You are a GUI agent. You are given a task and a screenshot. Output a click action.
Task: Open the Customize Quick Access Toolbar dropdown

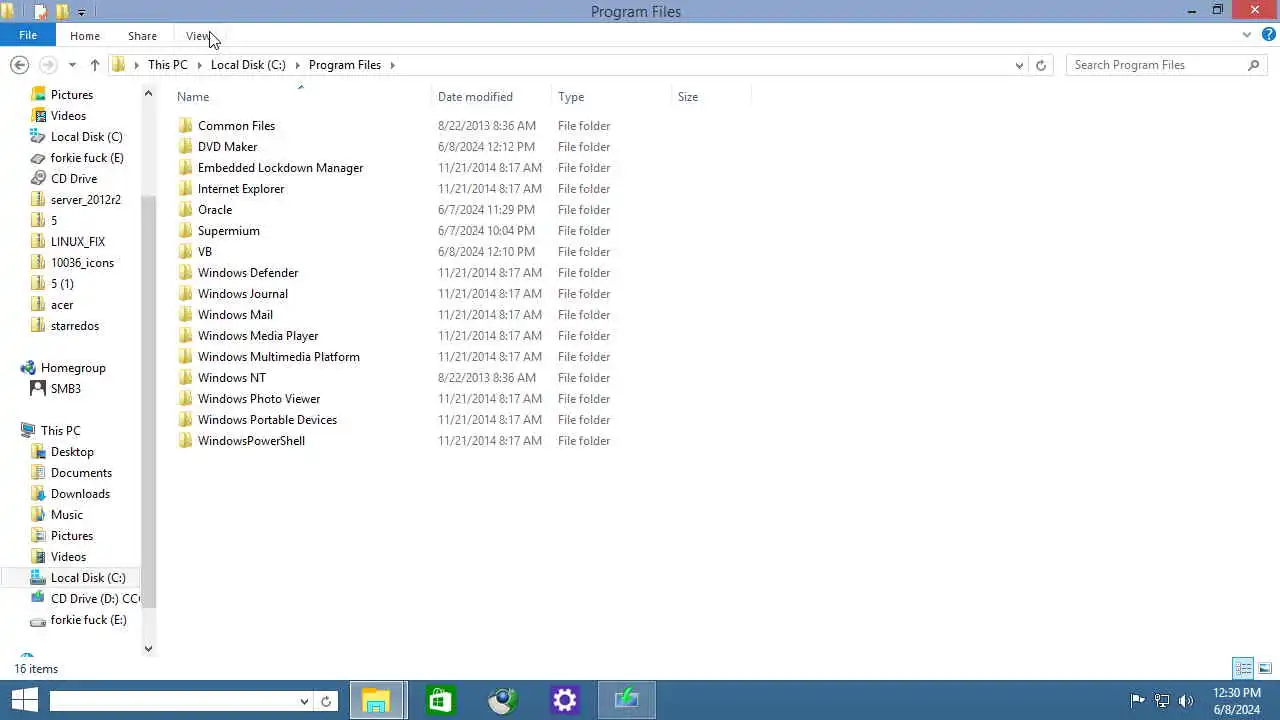[82, 12]
